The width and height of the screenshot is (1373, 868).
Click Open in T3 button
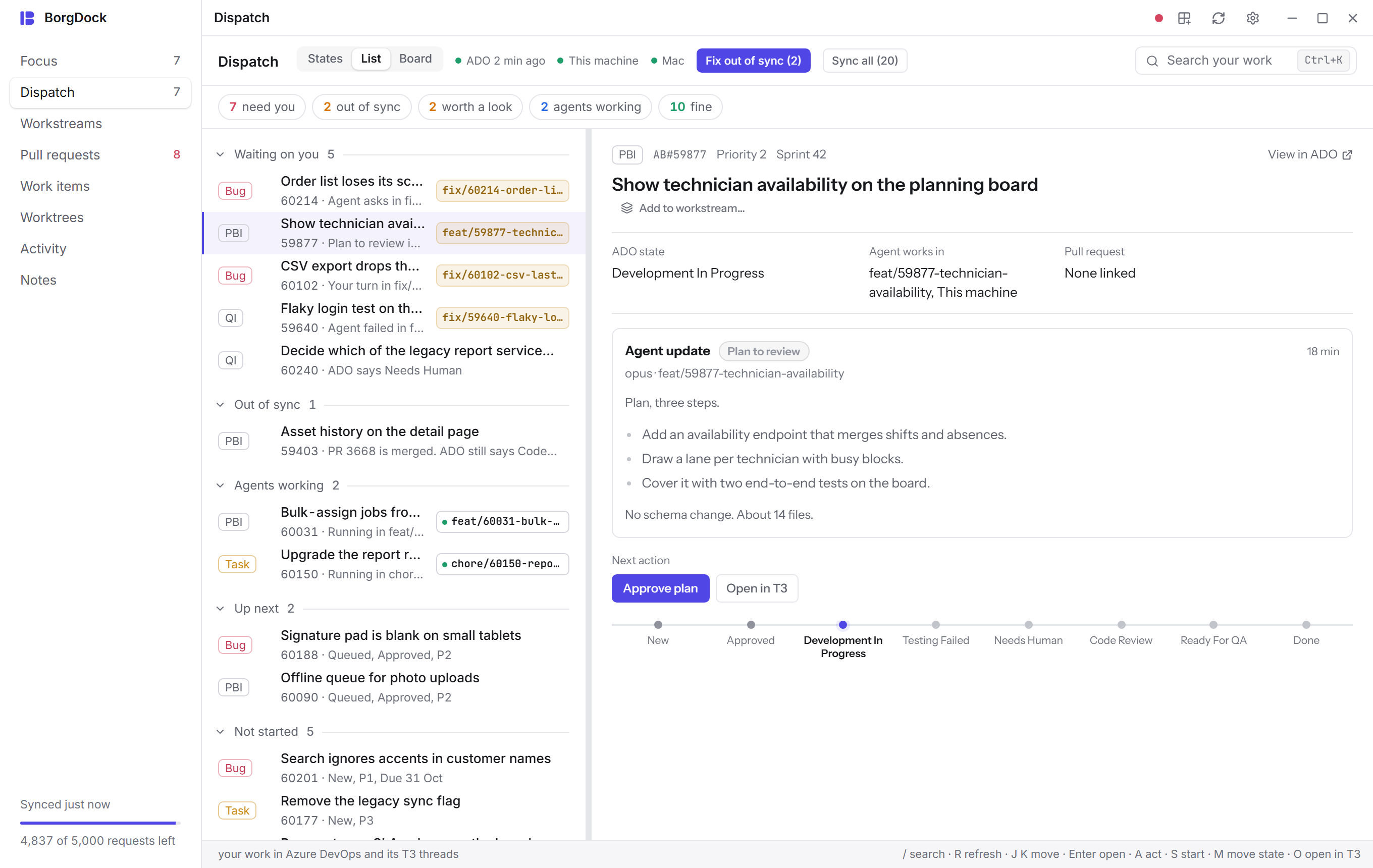click(x=757, y=589)
